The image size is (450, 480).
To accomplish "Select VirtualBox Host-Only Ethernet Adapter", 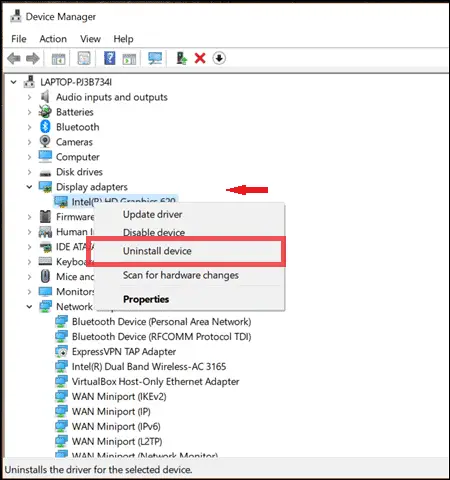I will [155, 382].
